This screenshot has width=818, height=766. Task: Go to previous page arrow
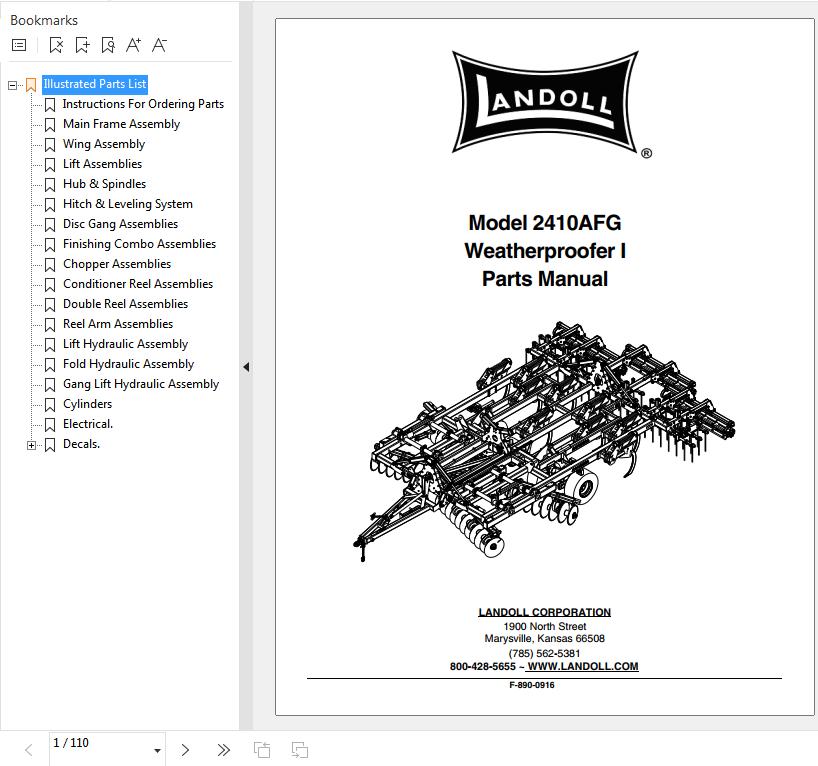click(x=29, y=750)
